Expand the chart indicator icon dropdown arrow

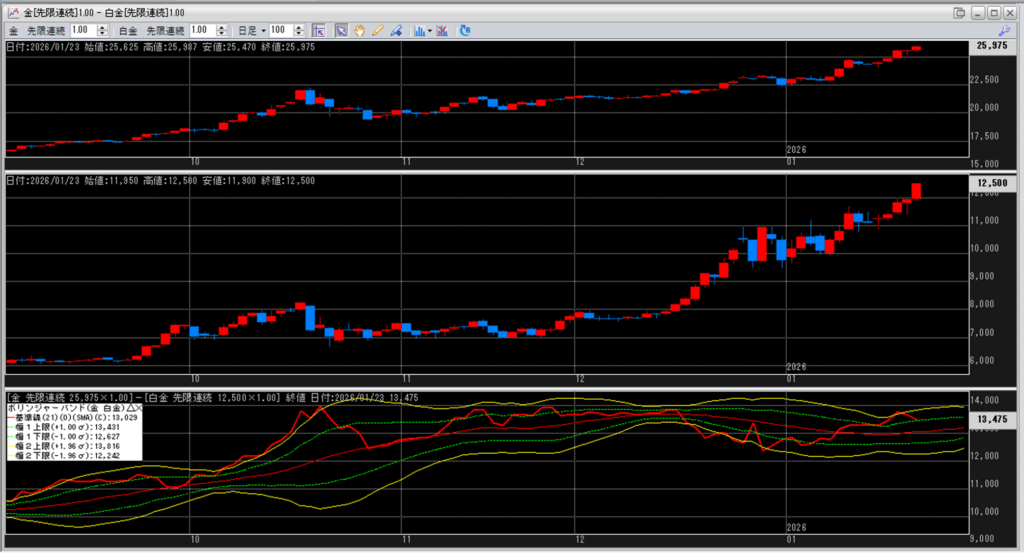click(x=429, y=30)
